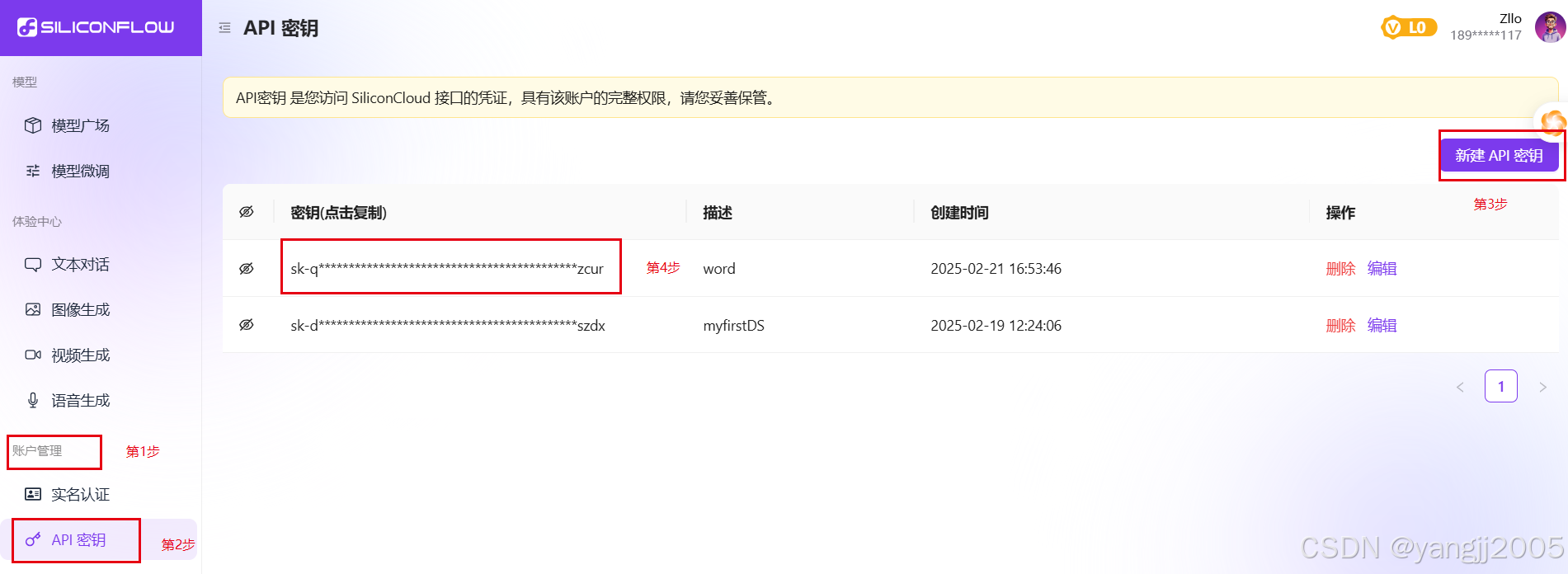
Task: Click the 体验中心 section label
Action: (x=37, y=222)
